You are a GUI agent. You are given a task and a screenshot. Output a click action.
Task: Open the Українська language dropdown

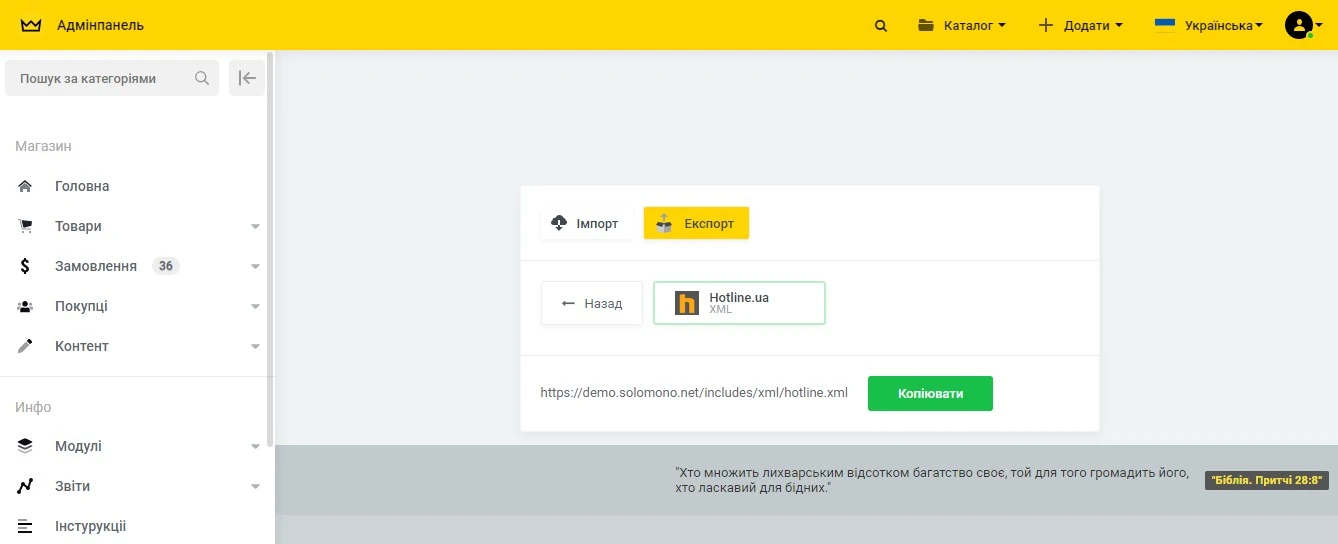pos(1209,25)
